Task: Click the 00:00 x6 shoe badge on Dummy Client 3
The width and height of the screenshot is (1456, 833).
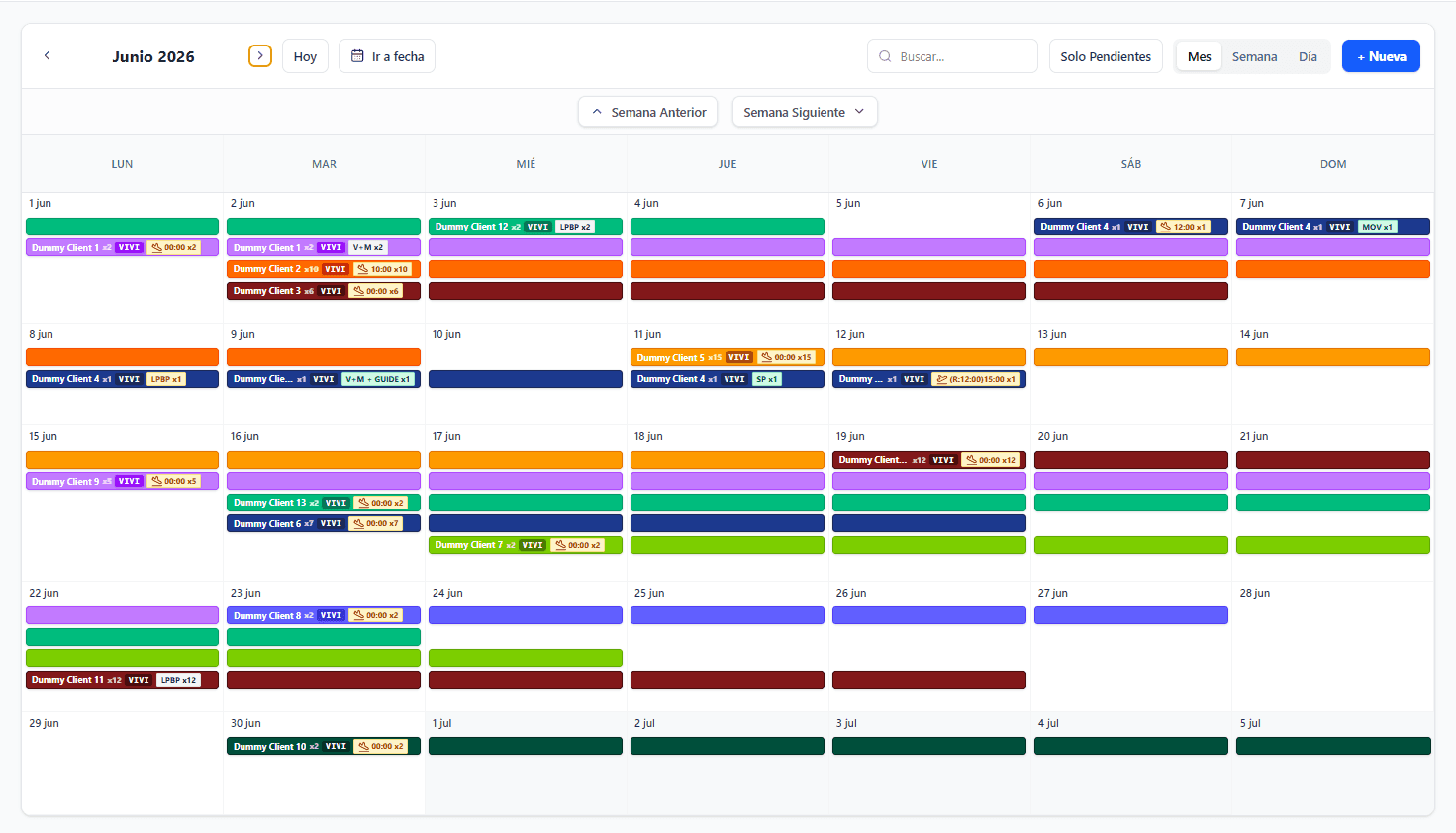Action: 376,291
